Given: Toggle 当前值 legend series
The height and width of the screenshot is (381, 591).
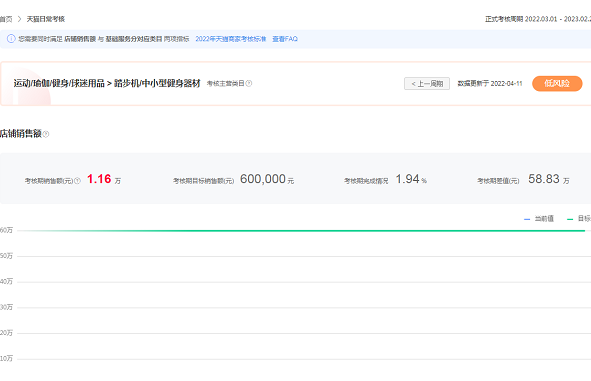Looking at the screenshot, I should 539,219.
